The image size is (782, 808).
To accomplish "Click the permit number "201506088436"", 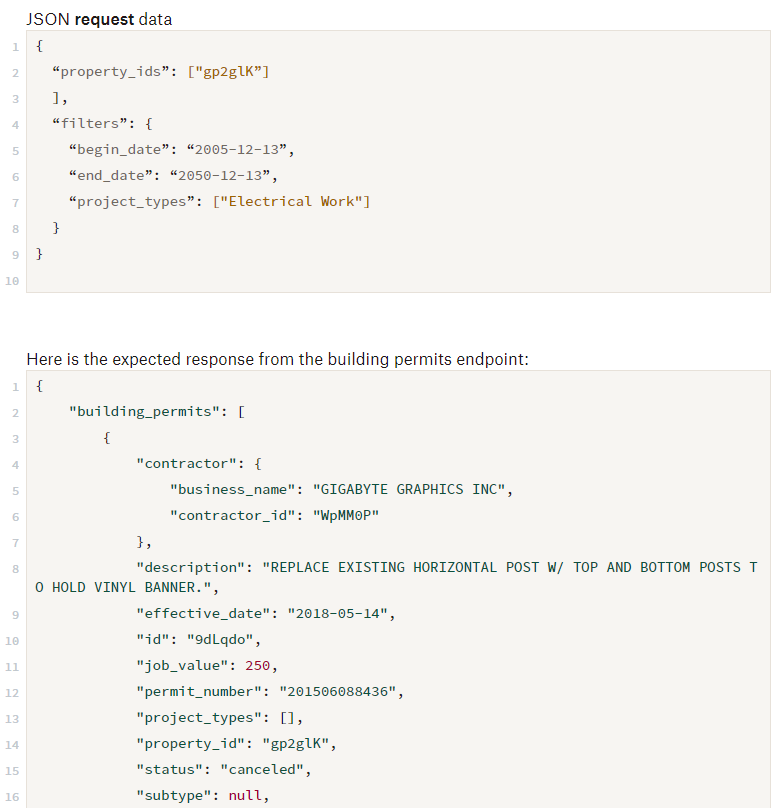I will [341, 691].
